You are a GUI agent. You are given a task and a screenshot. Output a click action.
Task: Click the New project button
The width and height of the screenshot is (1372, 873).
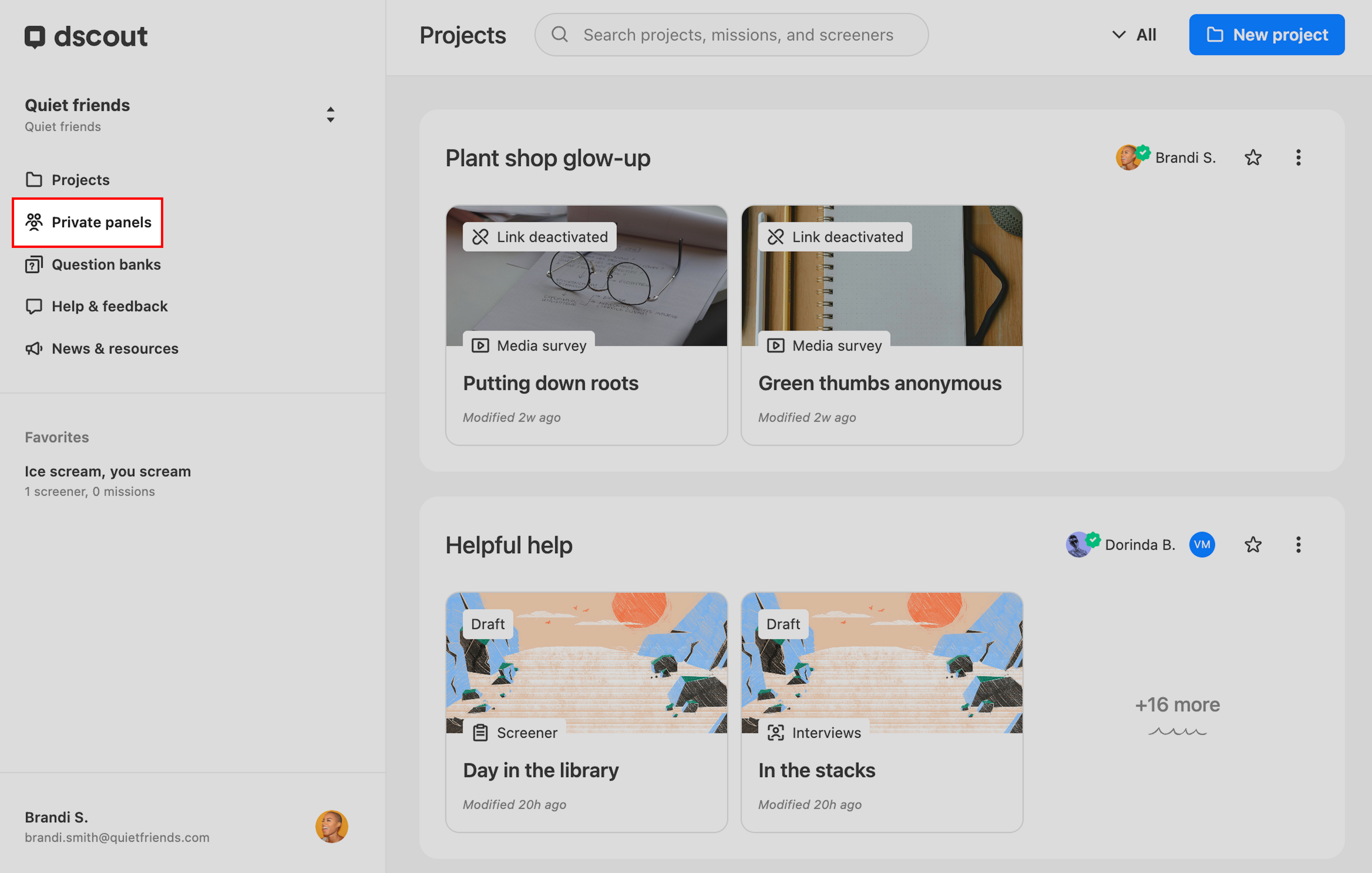tap(1266, 35)
